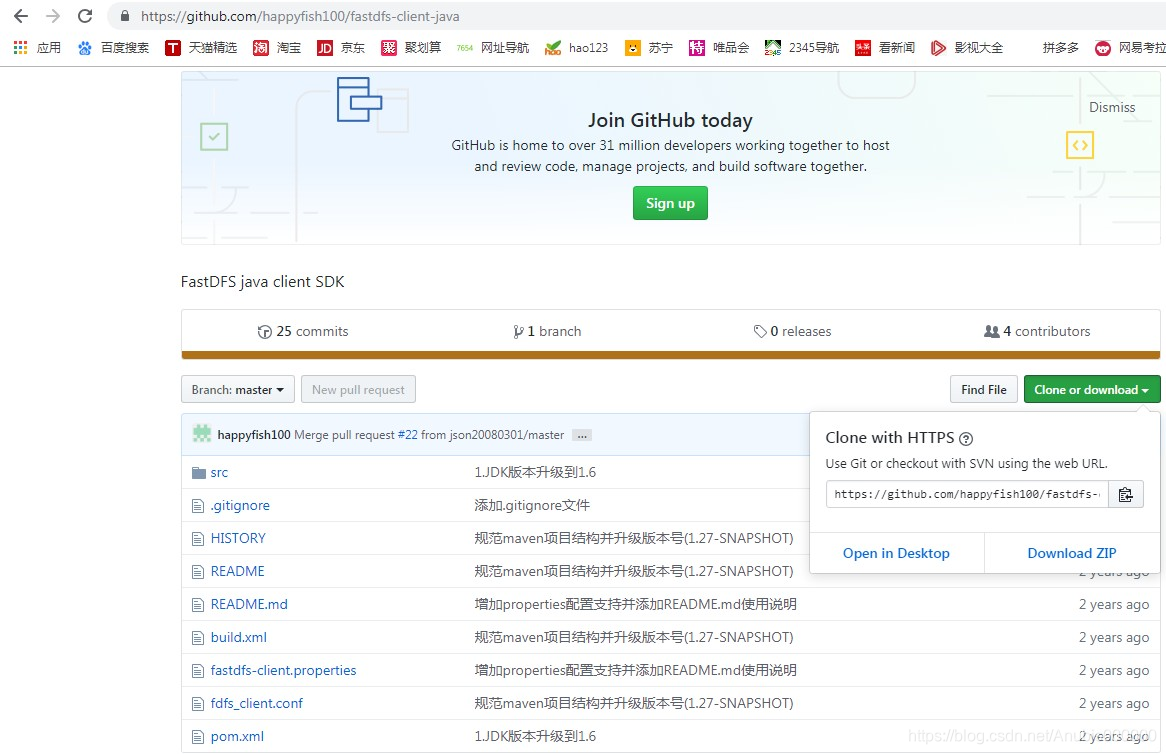Open the 百度搜索 bookmark

(x=113, y=48)
